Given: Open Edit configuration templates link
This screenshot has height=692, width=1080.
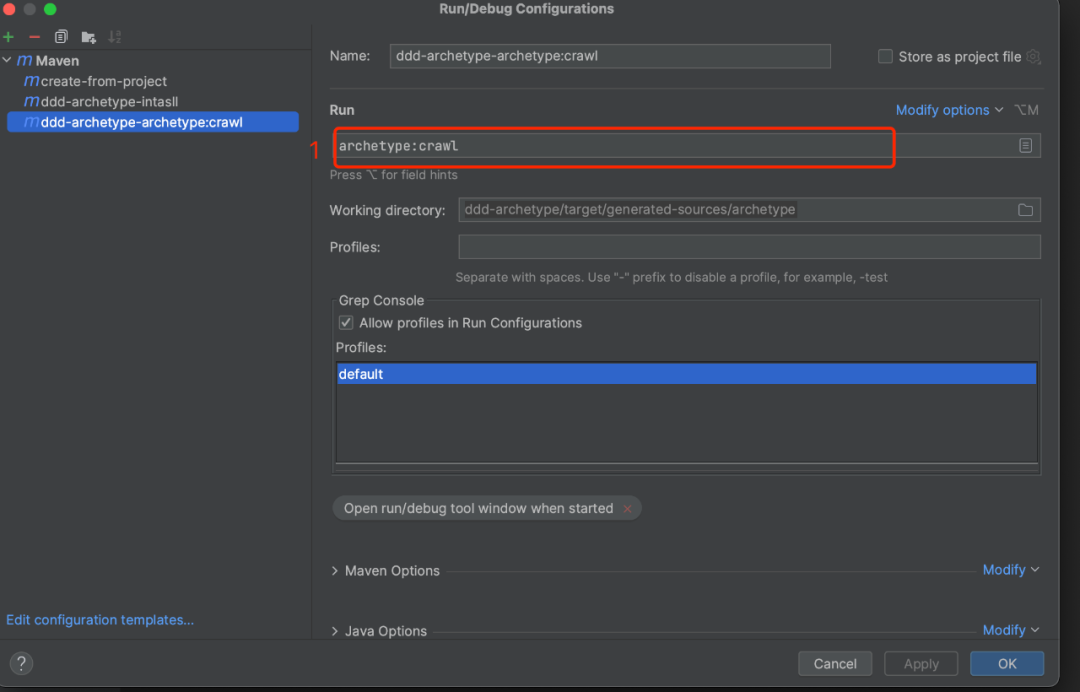Looking at the screenshot, I should 100,620.
